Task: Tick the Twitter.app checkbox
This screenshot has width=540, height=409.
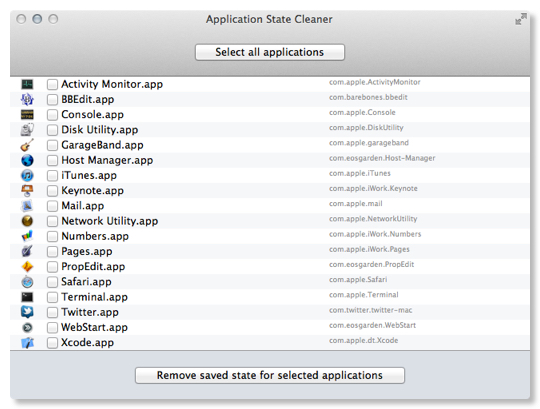Action: (x=52, y=312)
